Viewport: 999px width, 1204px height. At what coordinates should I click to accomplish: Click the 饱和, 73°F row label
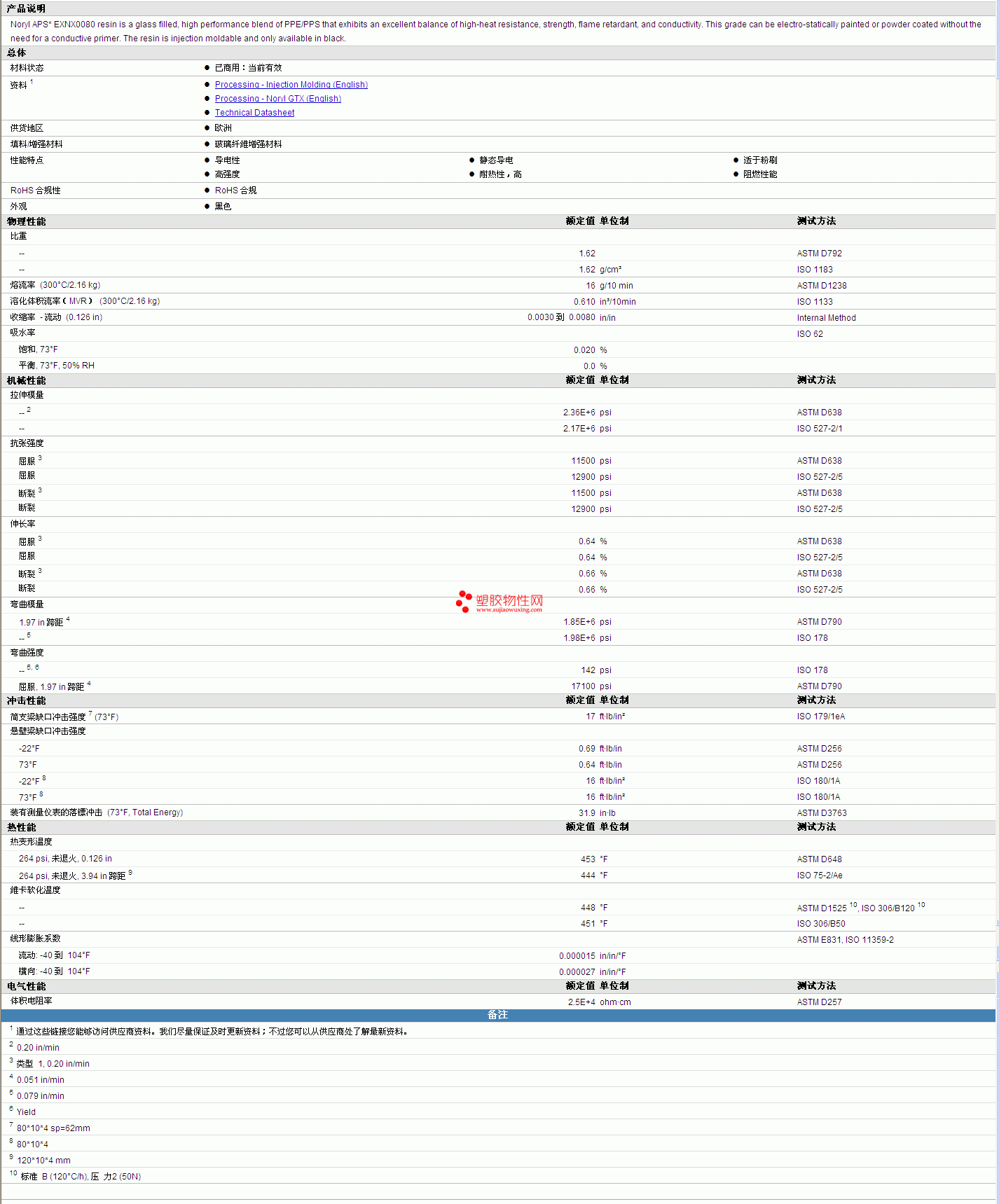(38, 350)
